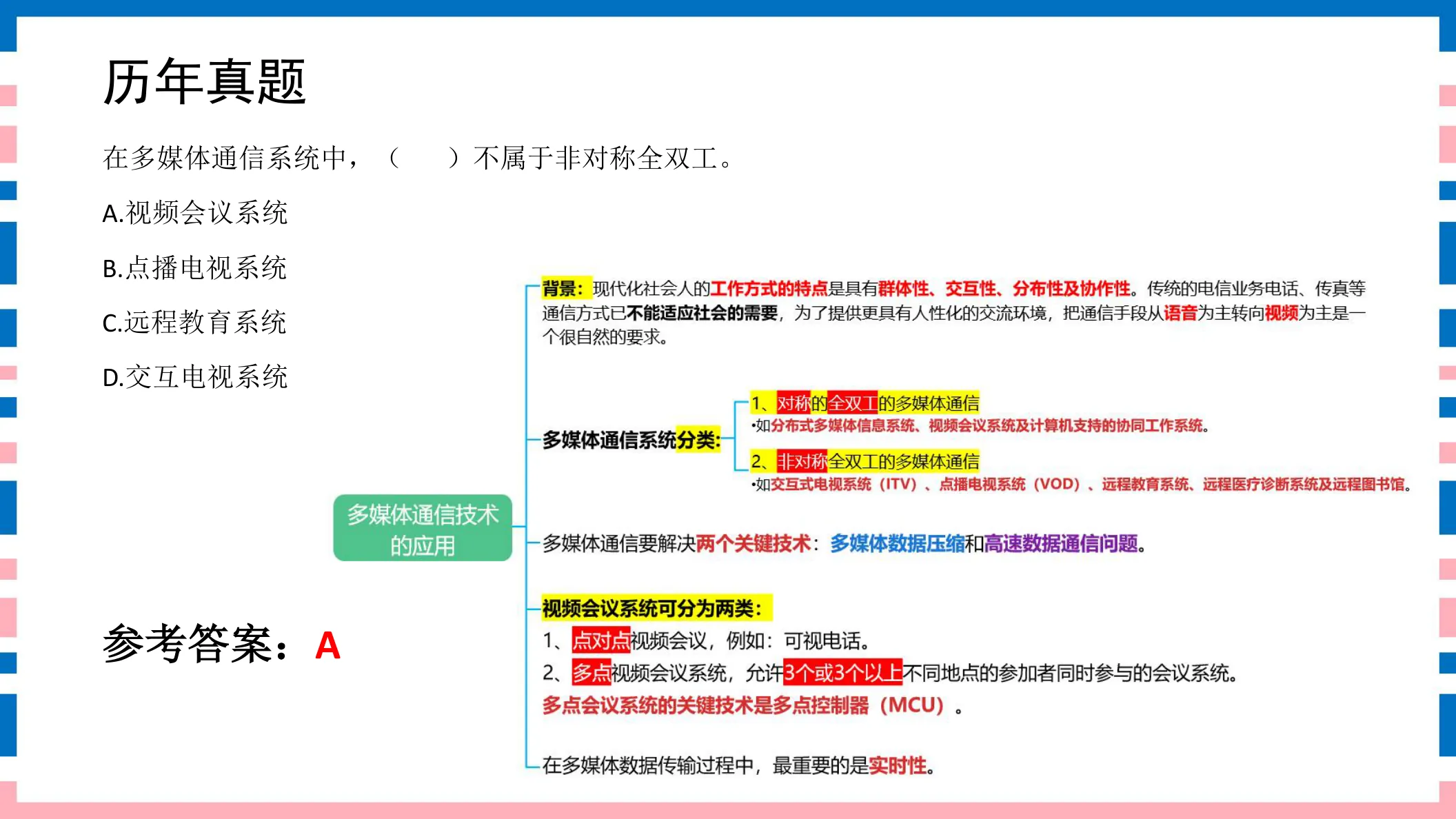This screenshot has height=819, width=1456.
Task: Click the '多媒体通信系统分类:' heading
Action: [x=631, y=439]
